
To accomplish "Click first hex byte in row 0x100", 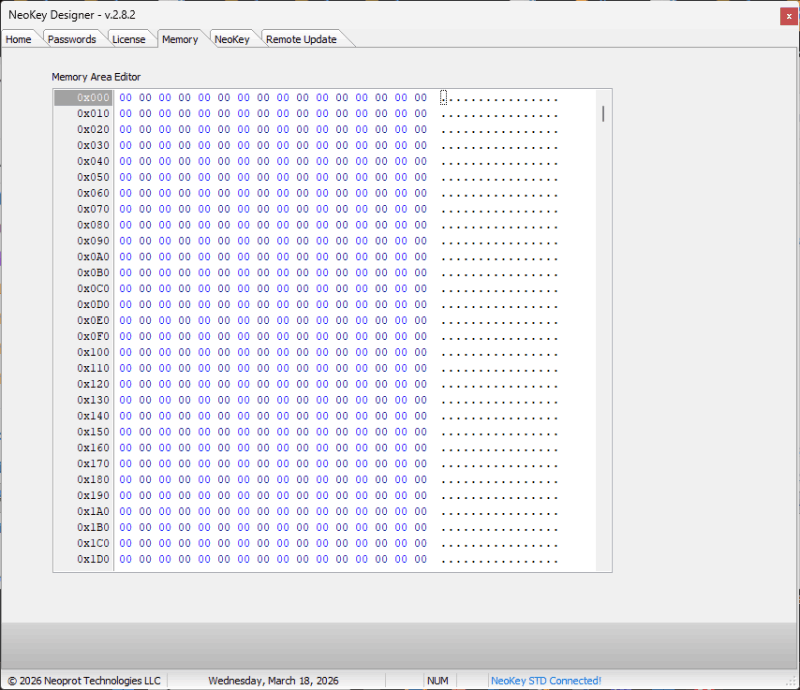I will (126, 353).
